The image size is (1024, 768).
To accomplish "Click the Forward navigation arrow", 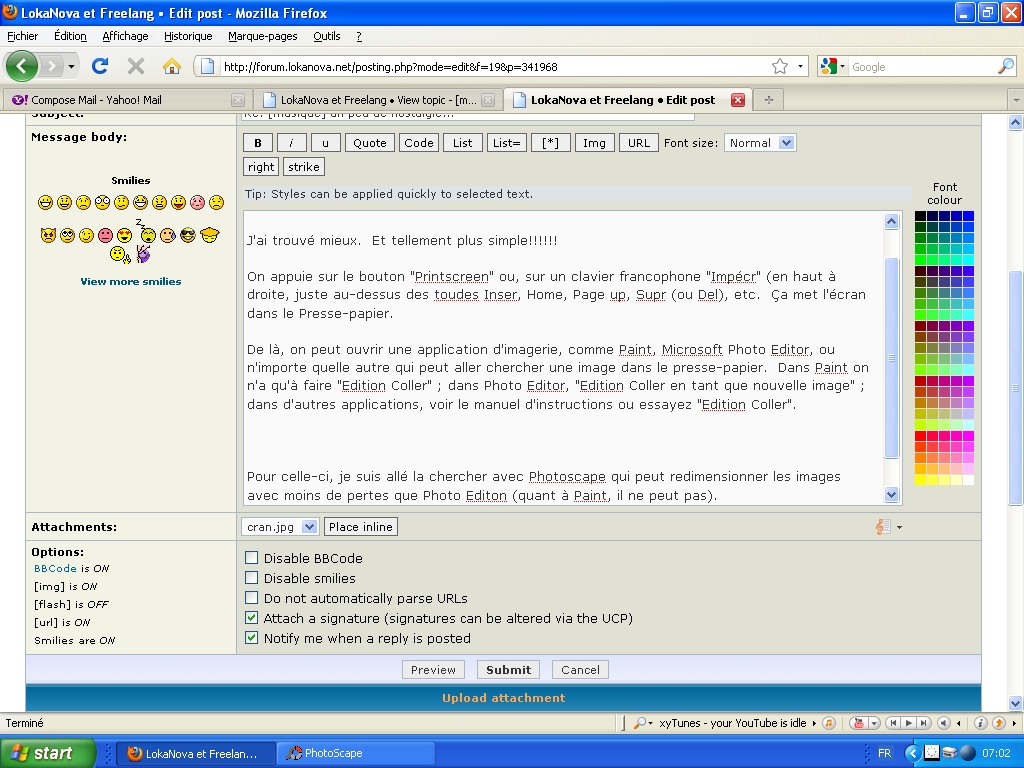I will pyautogui.click(x=51, y=66).
